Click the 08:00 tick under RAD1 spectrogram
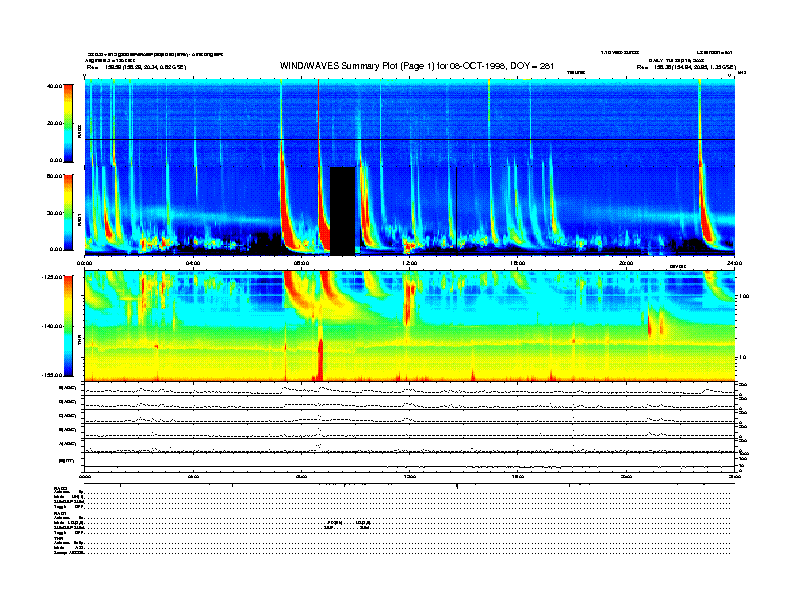Screen dimensions: 792x612 pyautogui.click(x=301, y=263)
